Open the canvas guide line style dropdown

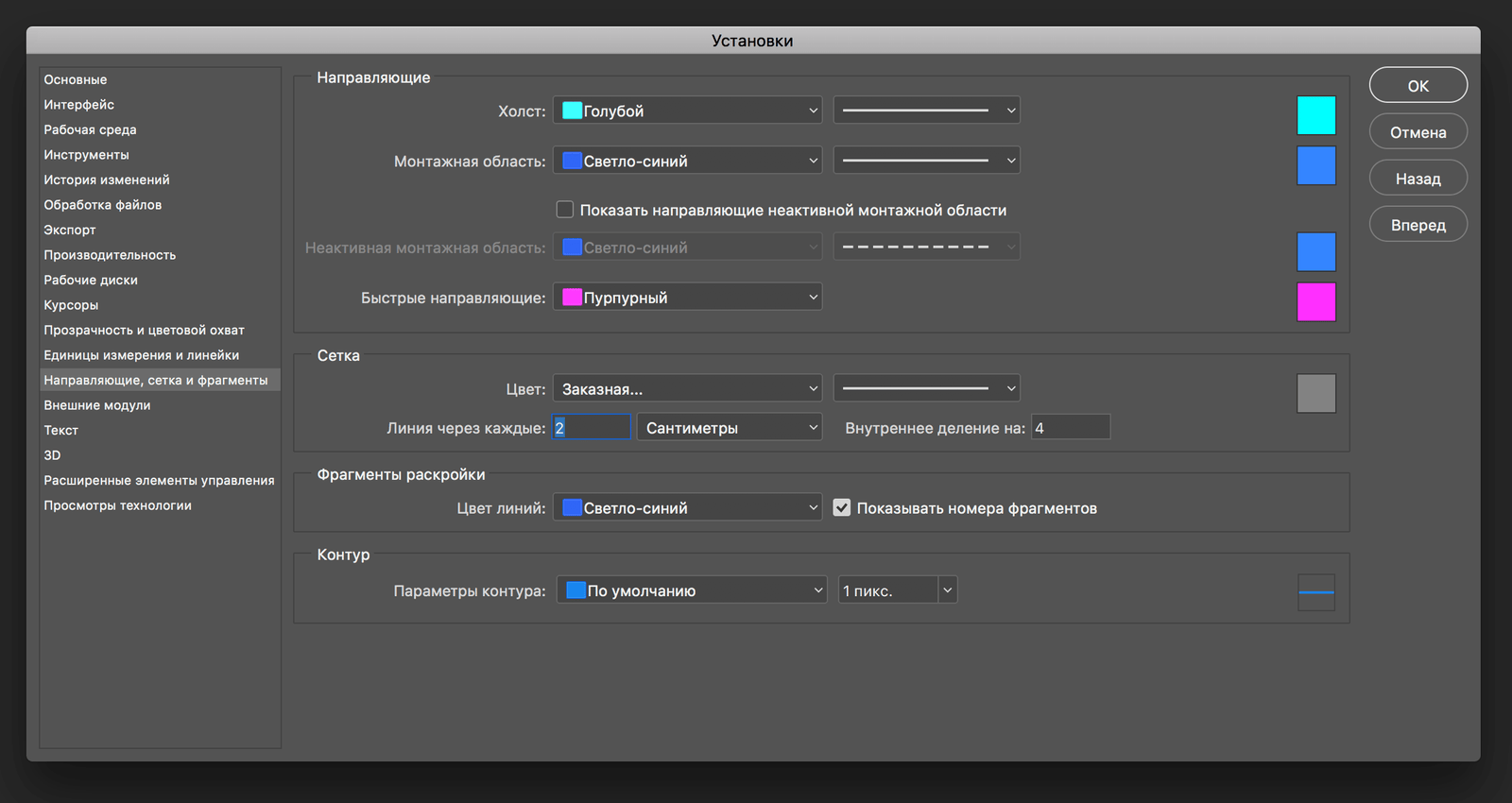coord(926,111)
